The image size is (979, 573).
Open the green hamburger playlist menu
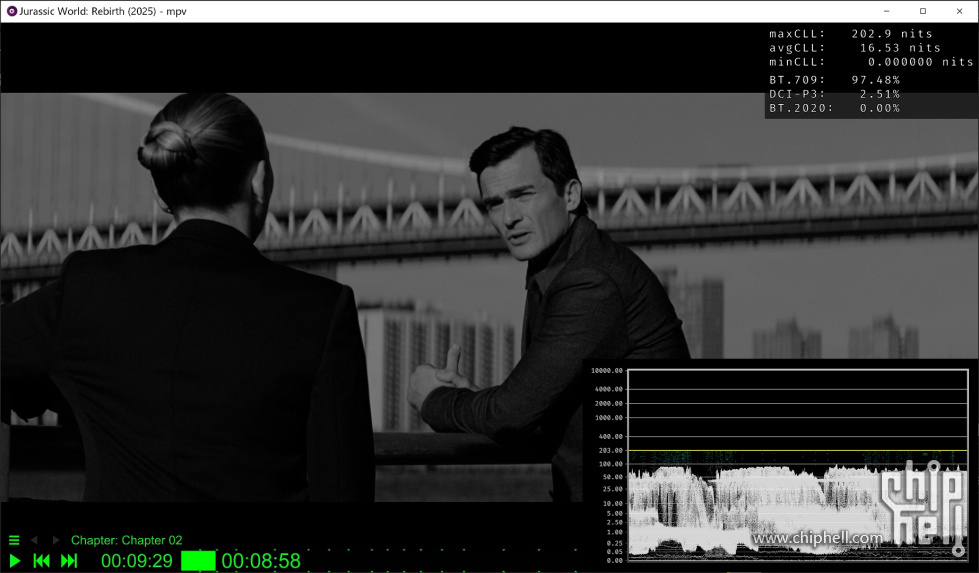14,540
